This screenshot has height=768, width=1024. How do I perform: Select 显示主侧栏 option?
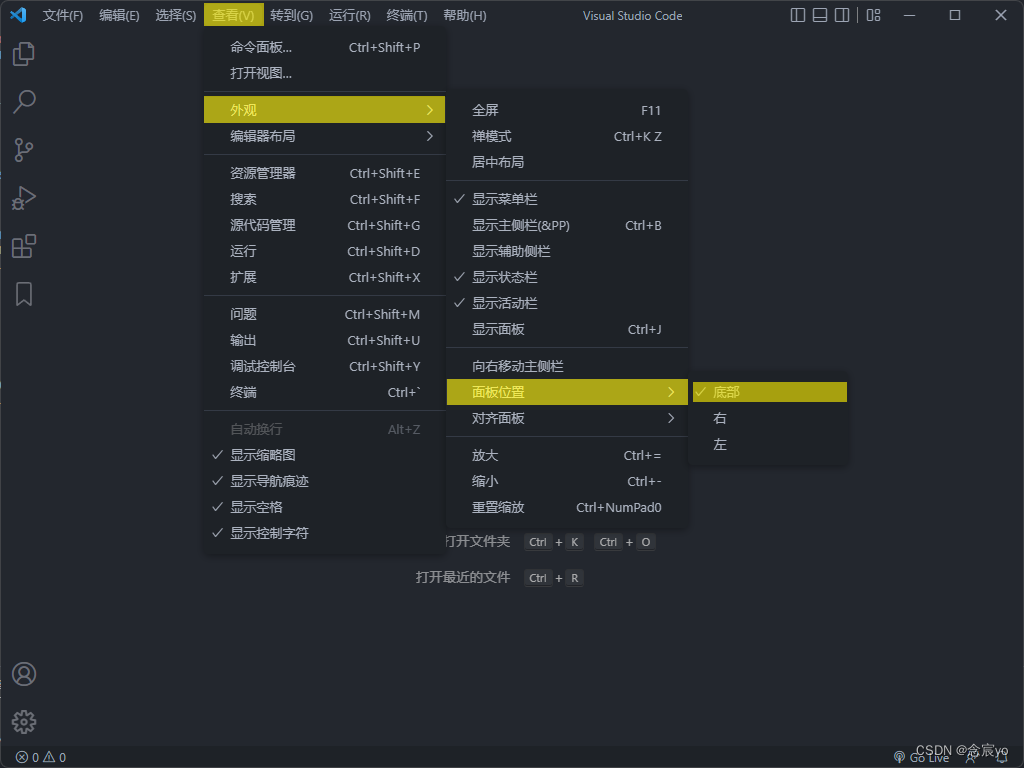567,225
